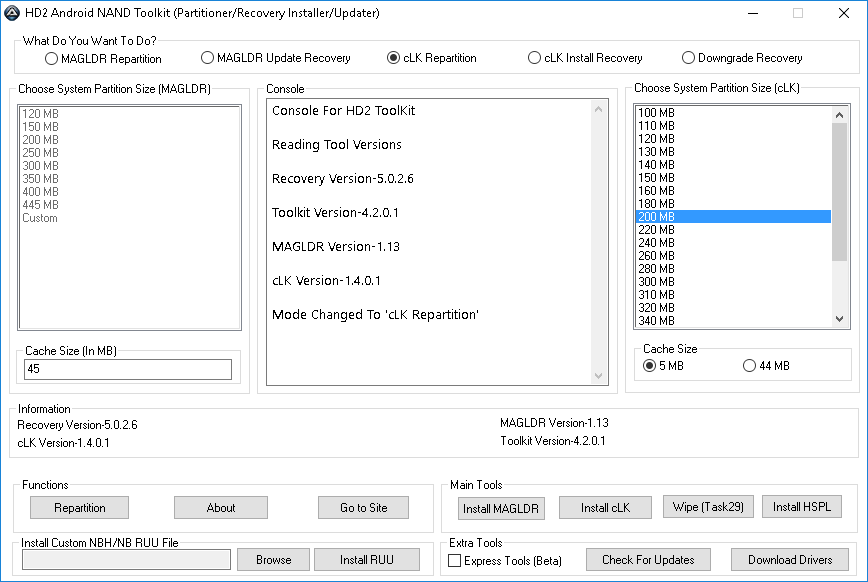
Task: Select 150 MB in cLK partition list
Action: pos(733,178)
